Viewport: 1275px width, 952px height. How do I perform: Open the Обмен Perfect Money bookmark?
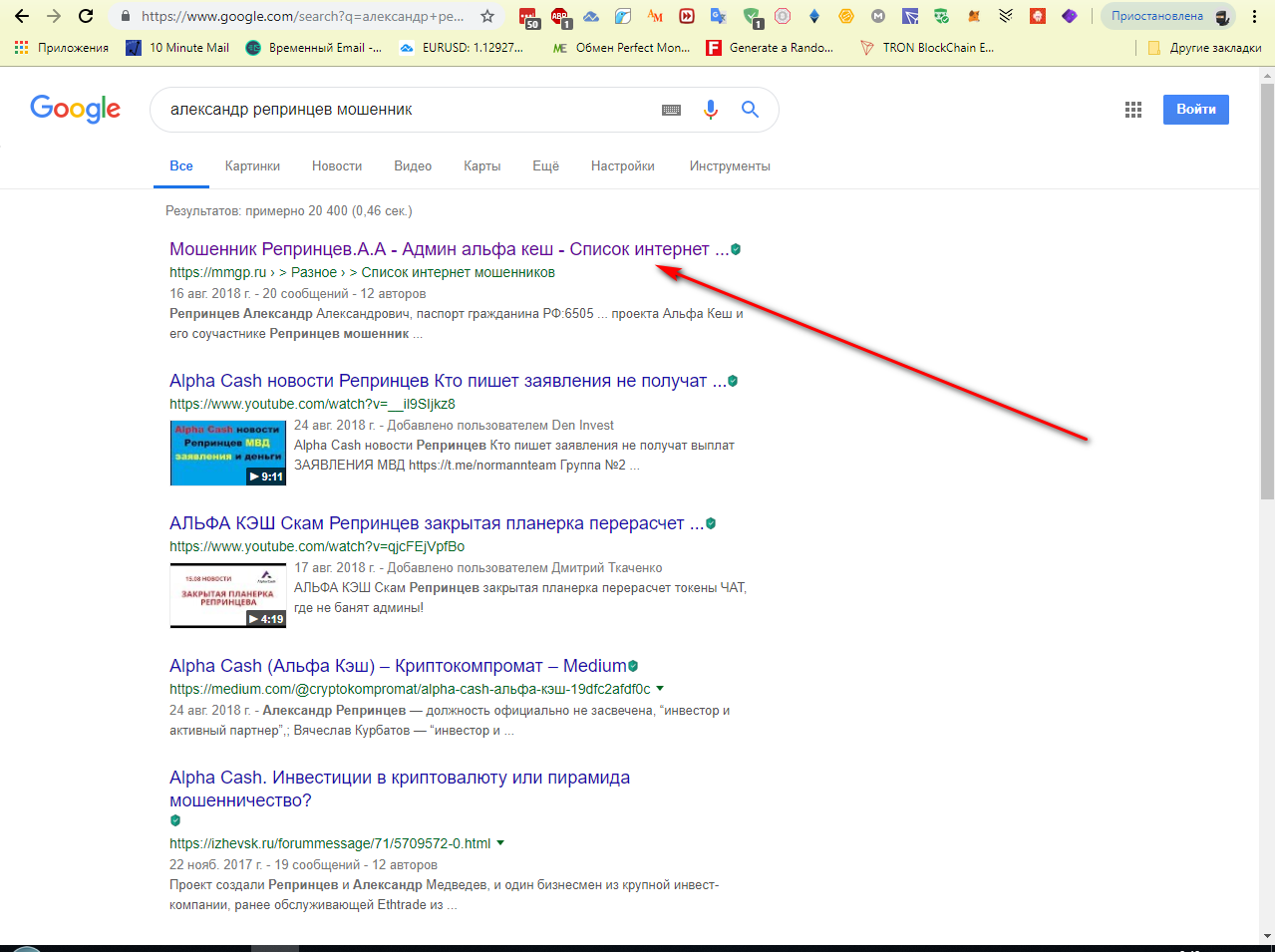coord(622,48)
